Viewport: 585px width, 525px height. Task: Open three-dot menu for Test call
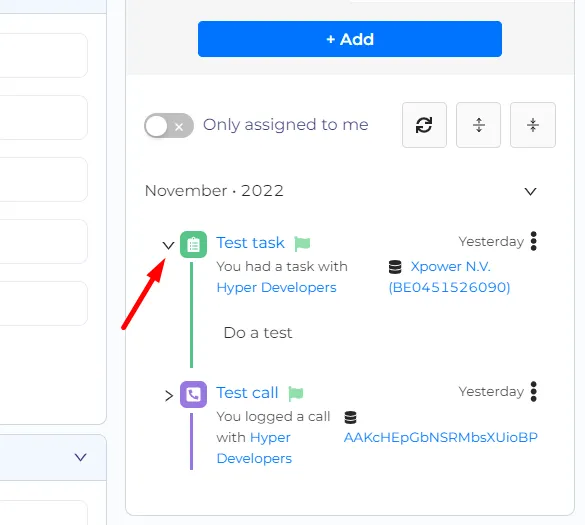534,391
